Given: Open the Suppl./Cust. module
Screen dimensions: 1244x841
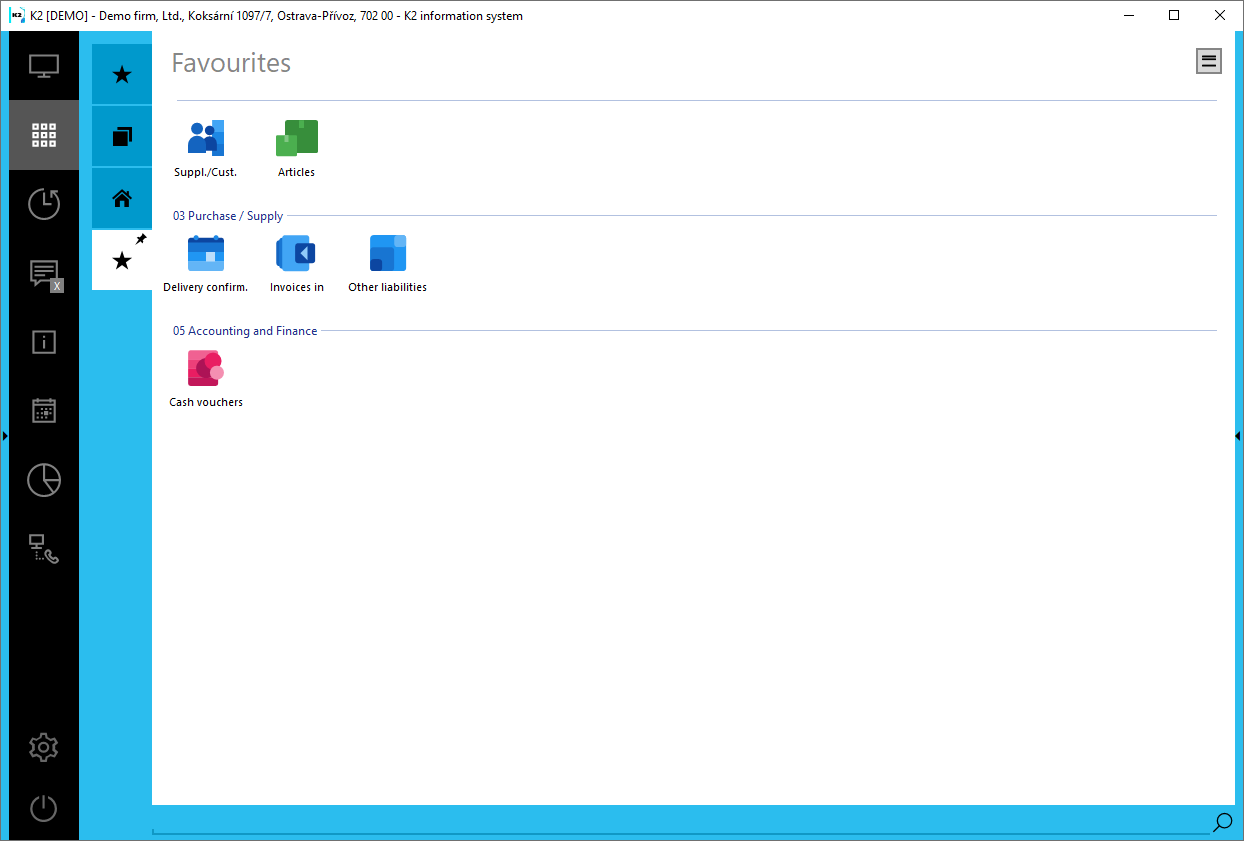Looking at the screenshot, I should coord(205,149).
